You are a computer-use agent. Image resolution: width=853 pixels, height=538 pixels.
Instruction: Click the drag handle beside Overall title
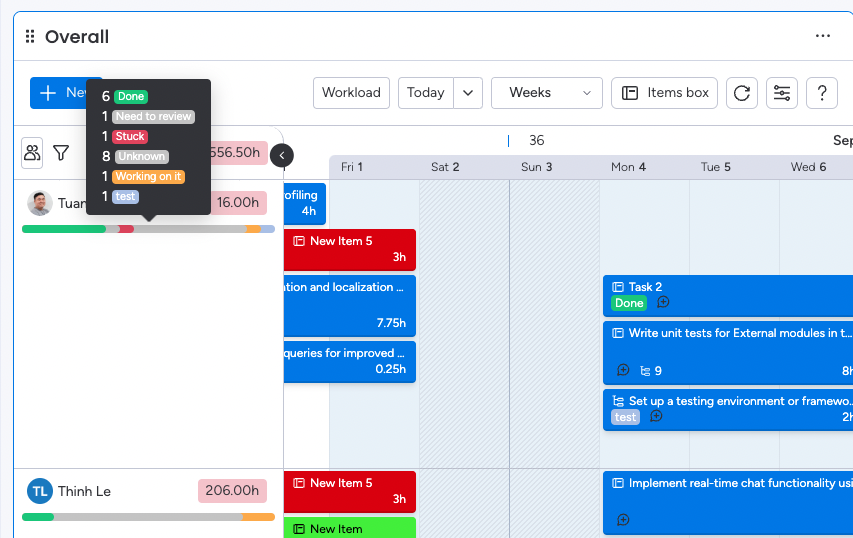tap(30, 37)
